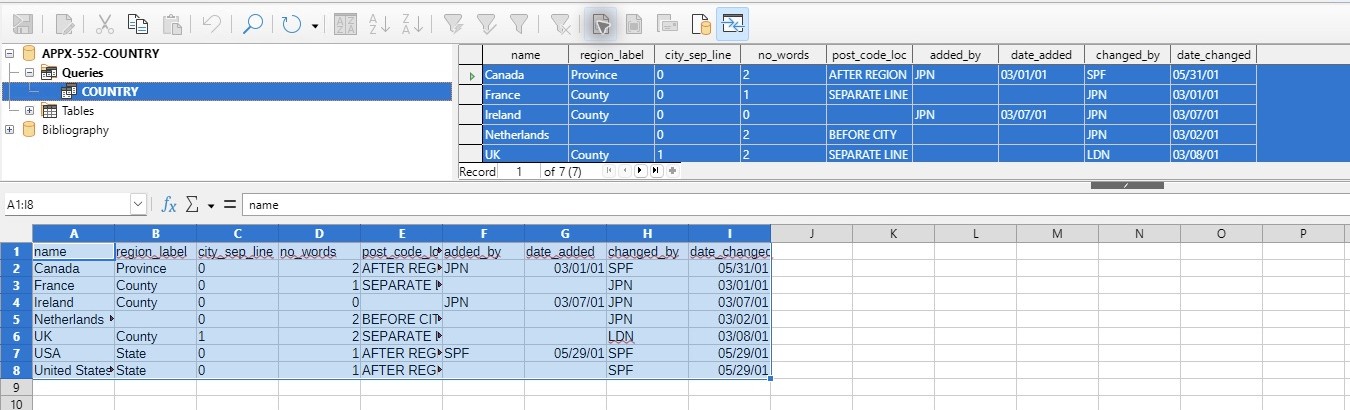This screenshot has height=410, width=1350.
Task: Click the Data to Fields icon
Action: pos(634,22)
